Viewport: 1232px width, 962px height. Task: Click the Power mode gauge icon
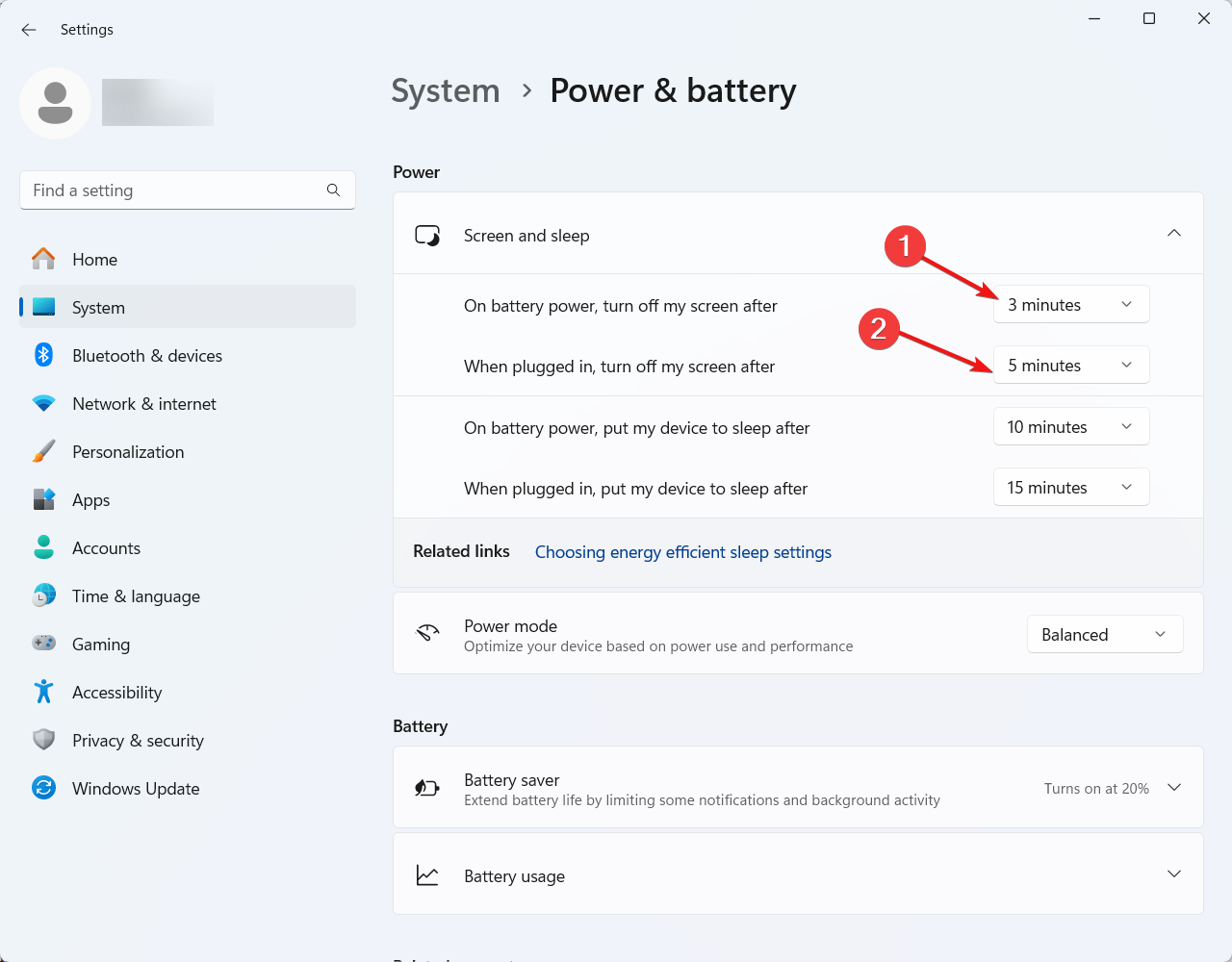point(427,632)
